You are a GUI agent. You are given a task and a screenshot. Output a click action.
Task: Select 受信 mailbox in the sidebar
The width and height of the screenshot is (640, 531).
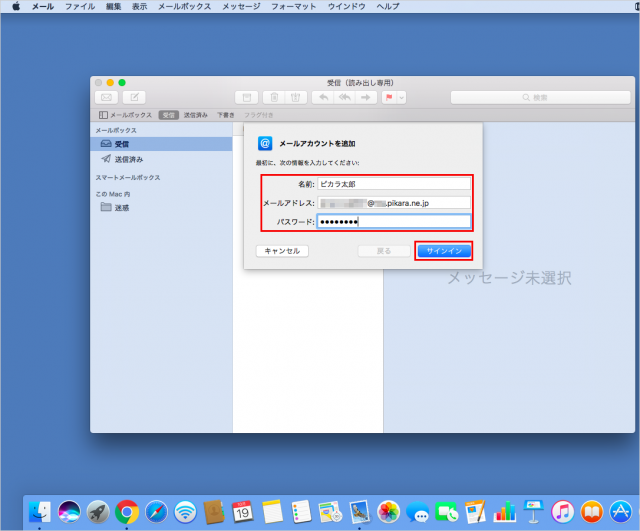(x=121, y=144)
